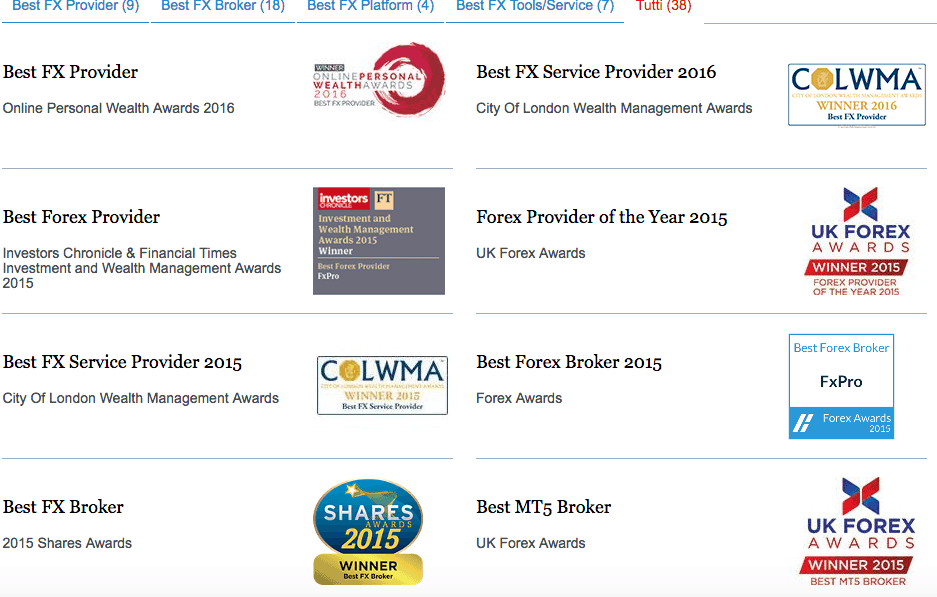
Task: Switch to Best FX Broker (18) tab
Action: pos(223,7)
